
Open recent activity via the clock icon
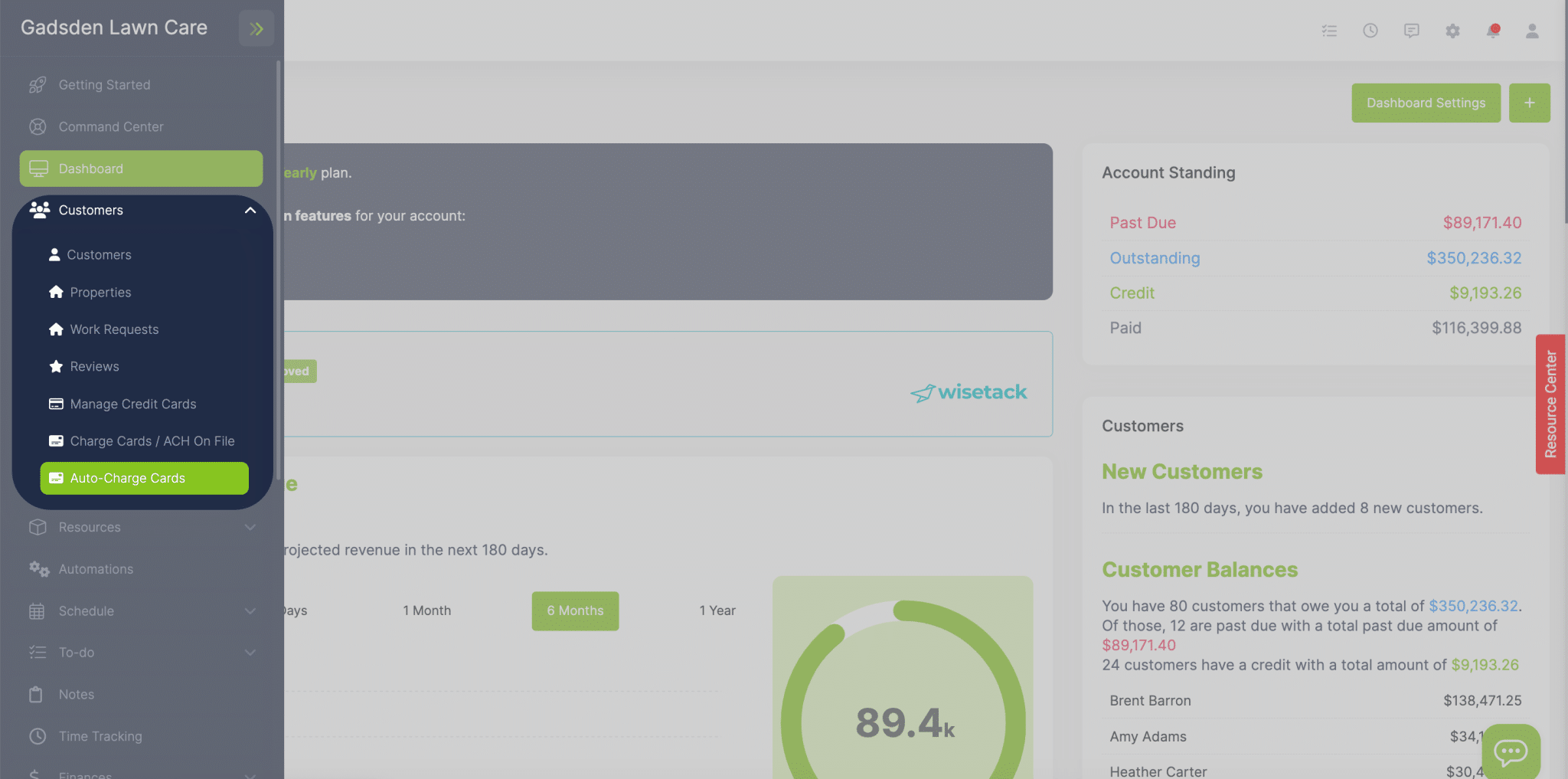coord(1370,31)
